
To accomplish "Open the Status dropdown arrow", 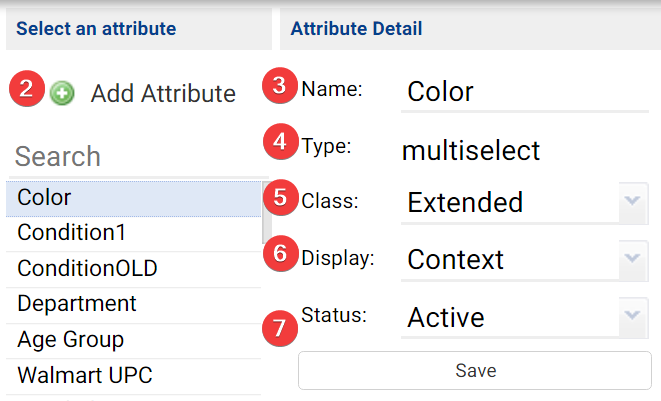I will pyautogui.click(x=631, y=317).
